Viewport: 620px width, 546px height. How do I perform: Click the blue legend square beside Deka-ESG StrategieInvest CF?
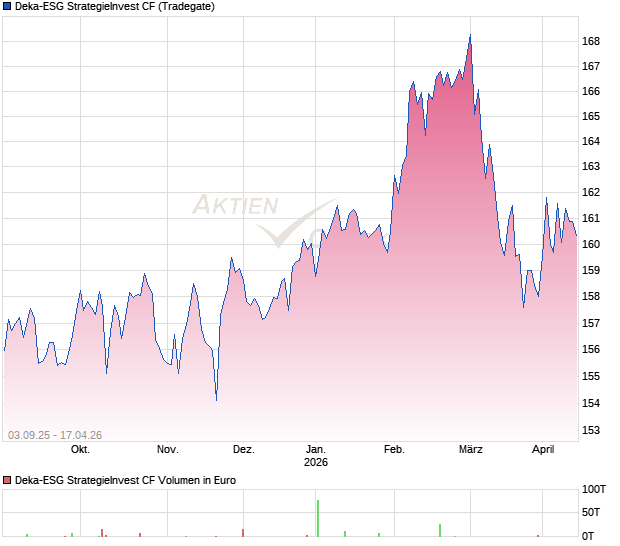7,6
